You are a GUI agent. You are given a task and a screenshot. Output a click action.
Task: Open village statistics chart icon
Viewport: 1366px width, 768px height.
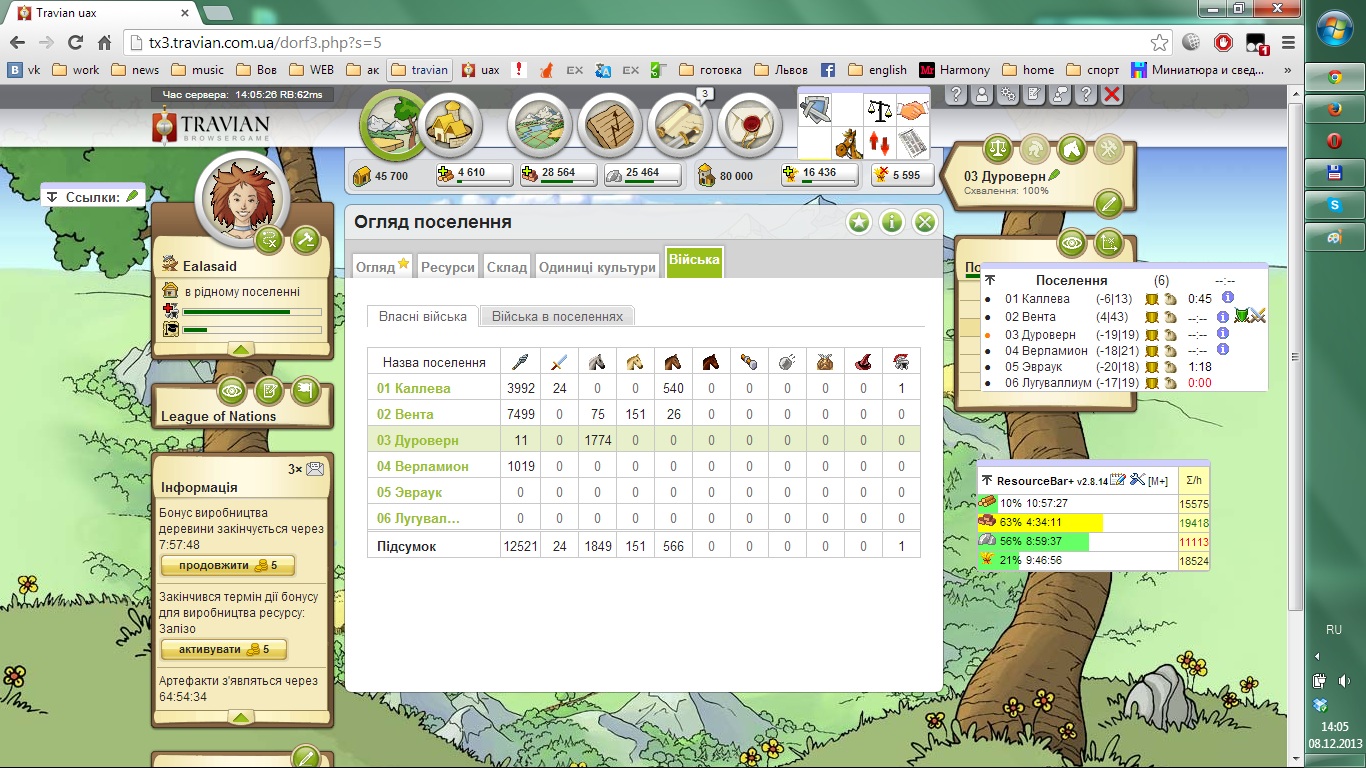pos(1109,242)
